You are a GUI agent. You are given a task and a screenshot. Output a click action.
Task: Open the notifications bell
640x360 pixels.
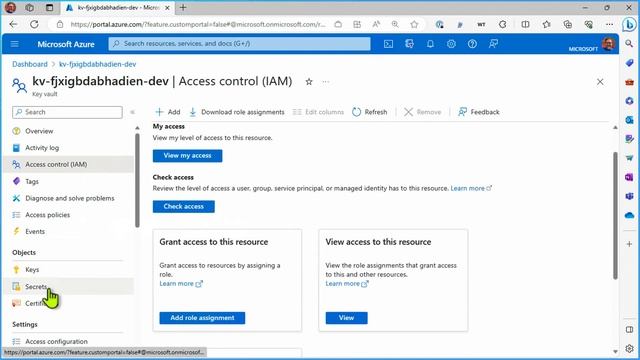pyautogui.click(x=430, y=44)
